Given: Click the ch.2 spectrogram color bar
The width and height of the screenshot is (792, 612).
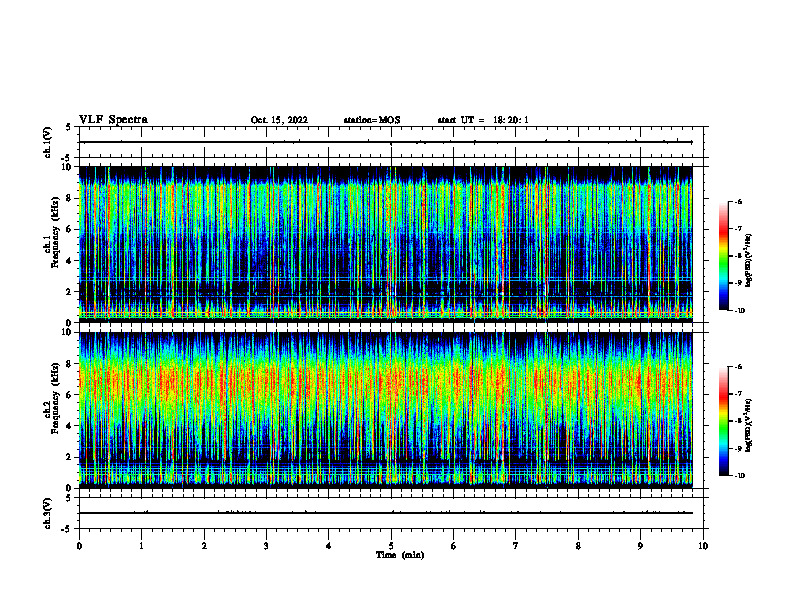Looking at the screenshot, I should pos(723,421).
